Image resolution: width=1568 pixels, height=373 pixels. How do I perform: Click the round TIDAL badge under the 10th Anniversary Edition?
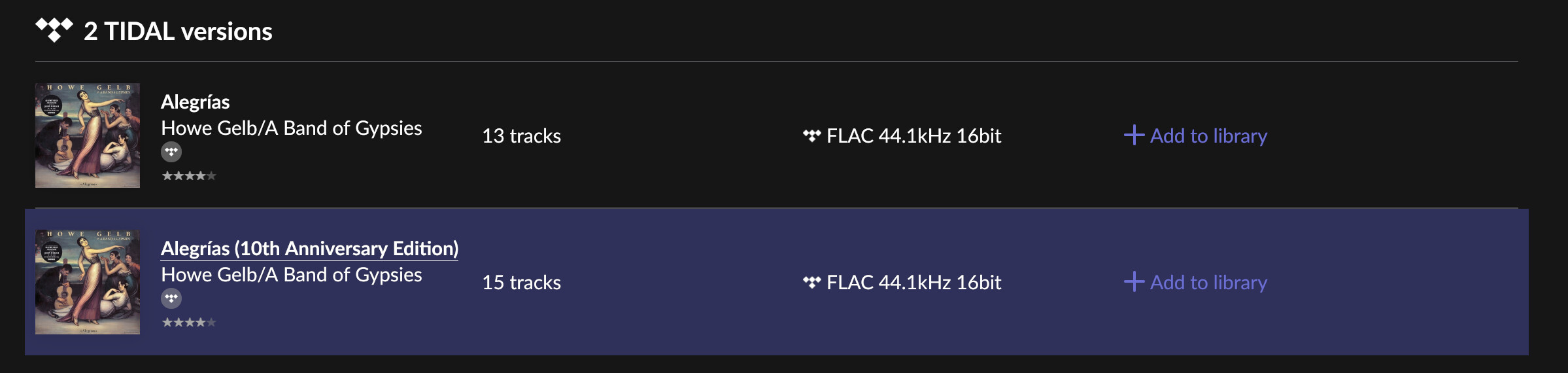click(x=171, y=298)
